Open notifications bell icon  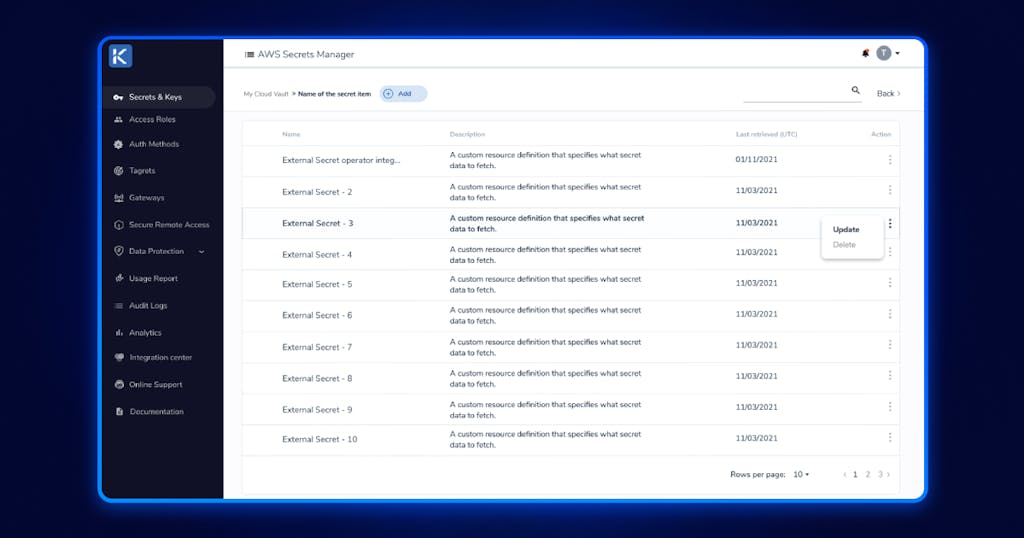[865, 54]
